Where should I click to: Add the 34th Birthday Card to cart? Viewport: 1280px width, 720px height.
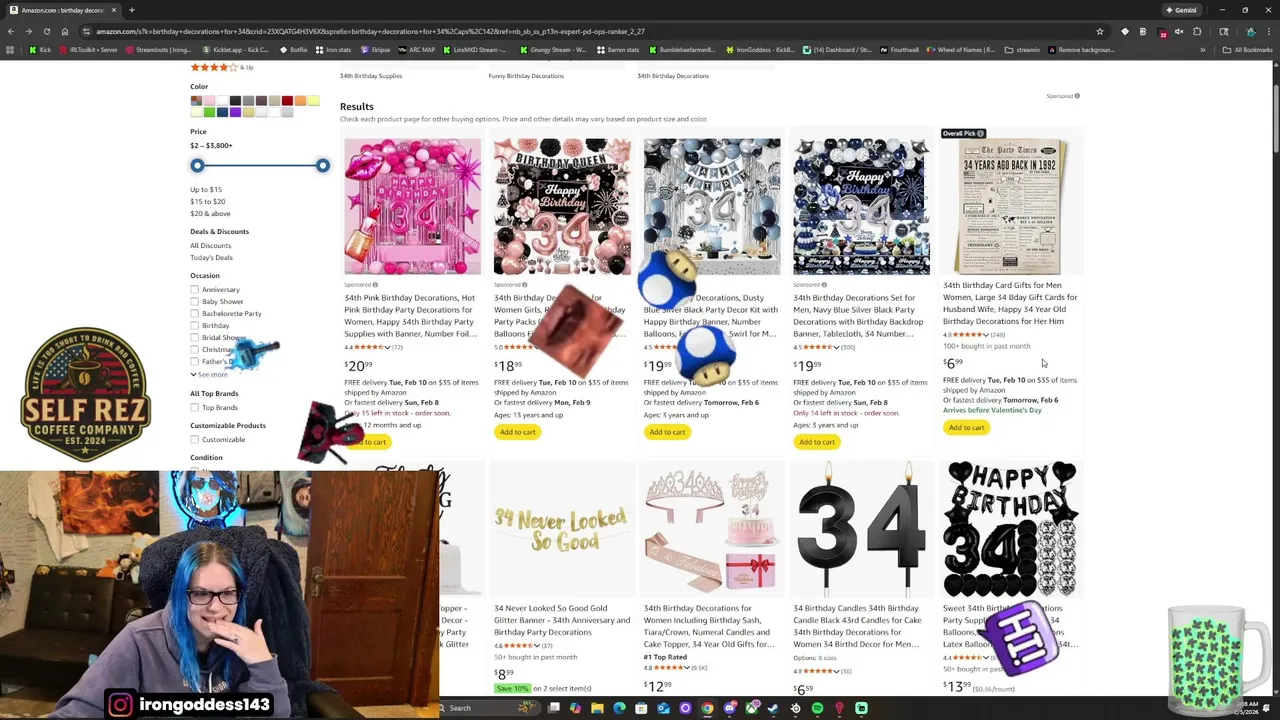966,428
